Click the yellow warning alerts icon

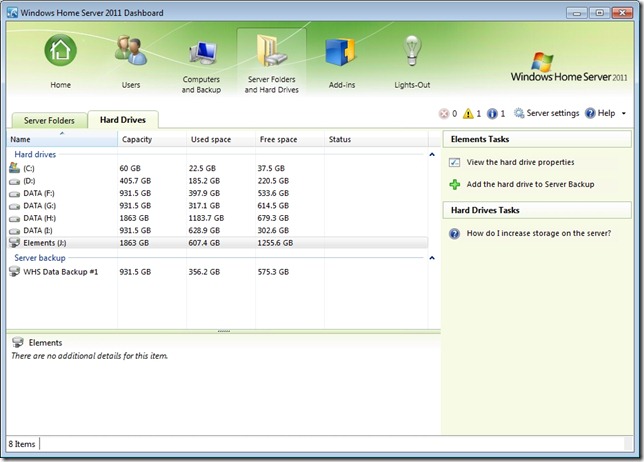coord(468,114)
